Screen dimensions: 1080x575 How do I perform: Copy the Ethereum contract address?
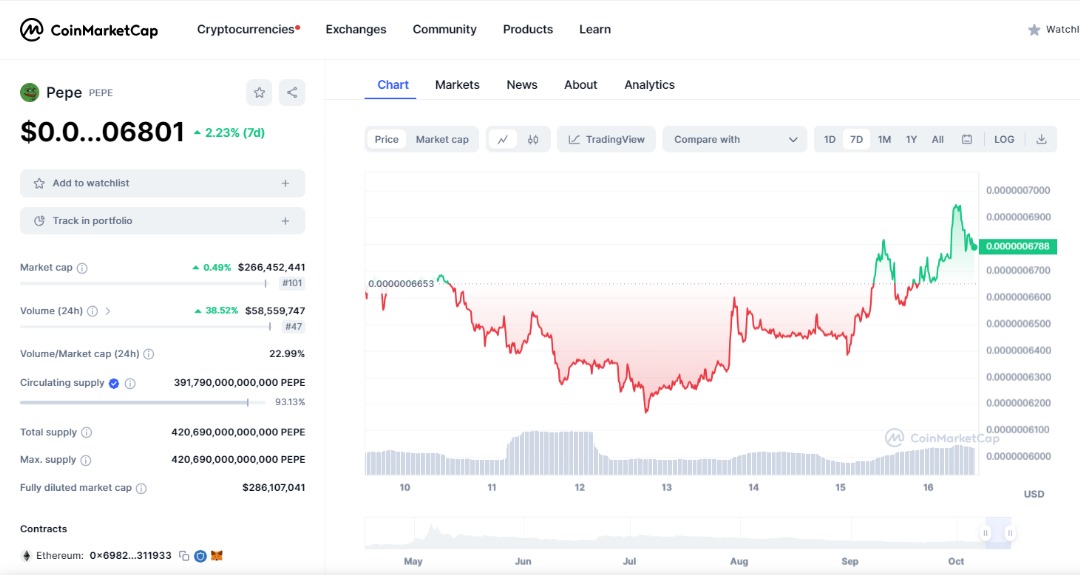[x=184, y=556]
